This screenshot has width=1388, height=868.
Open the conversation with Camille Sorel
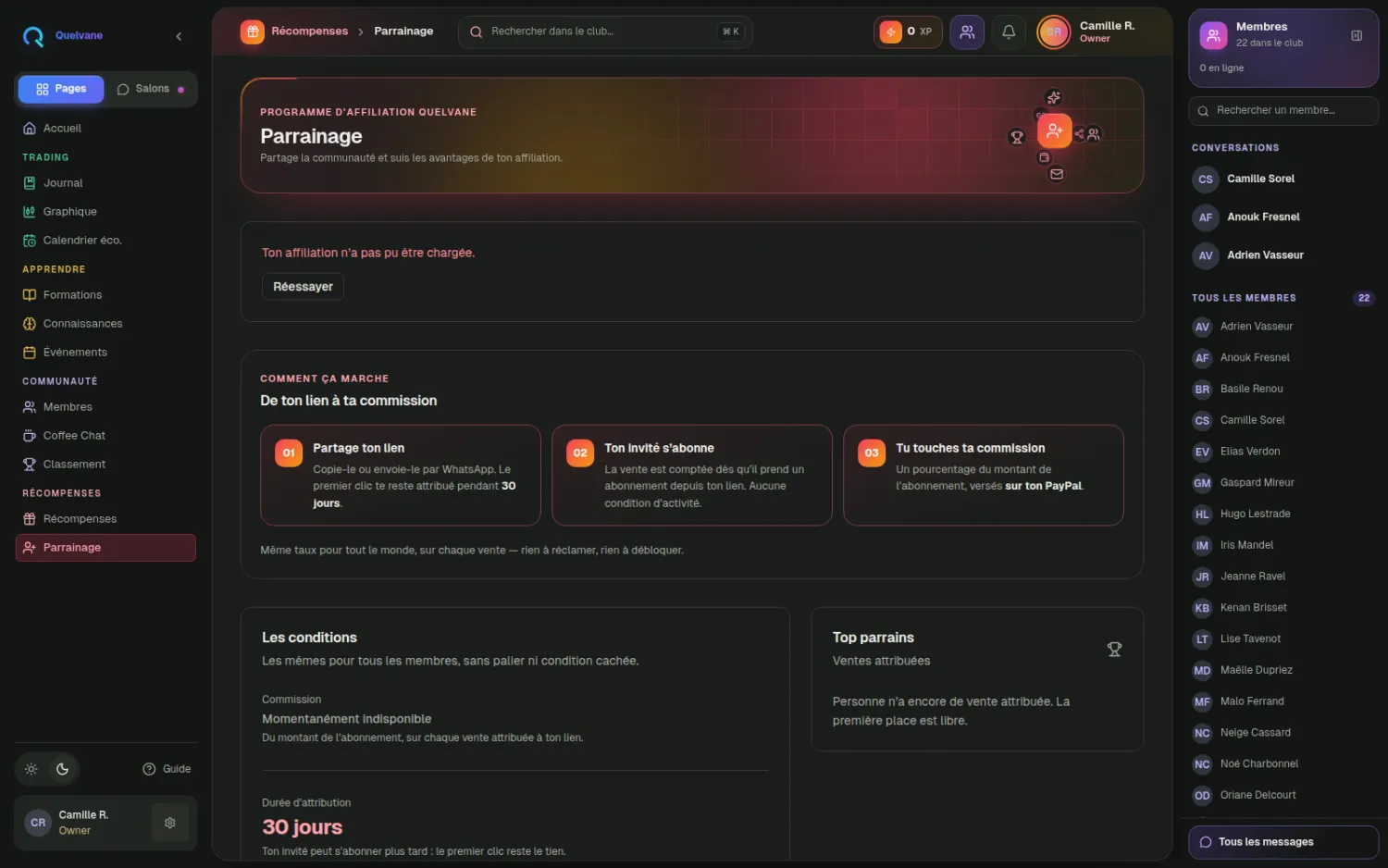[x=1283, y=180]
